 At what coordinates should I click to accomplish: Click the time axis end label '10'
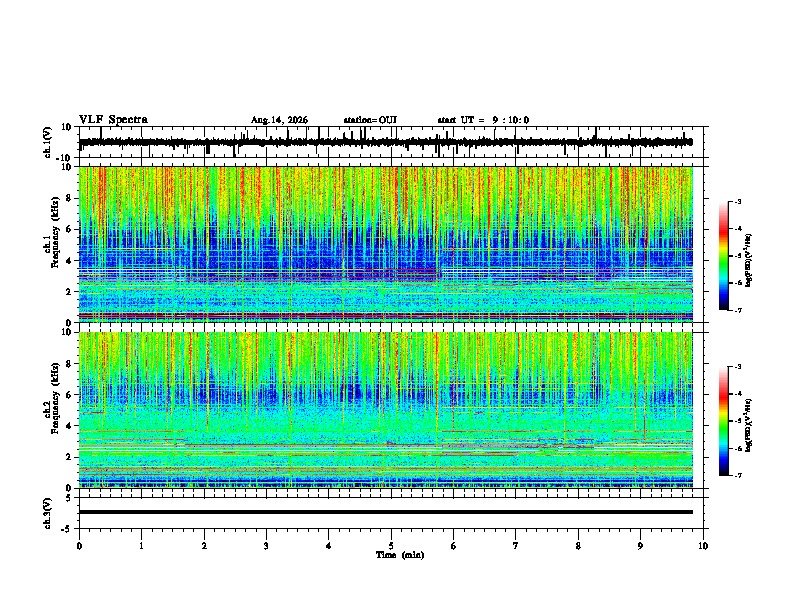(x=703, y=546)
